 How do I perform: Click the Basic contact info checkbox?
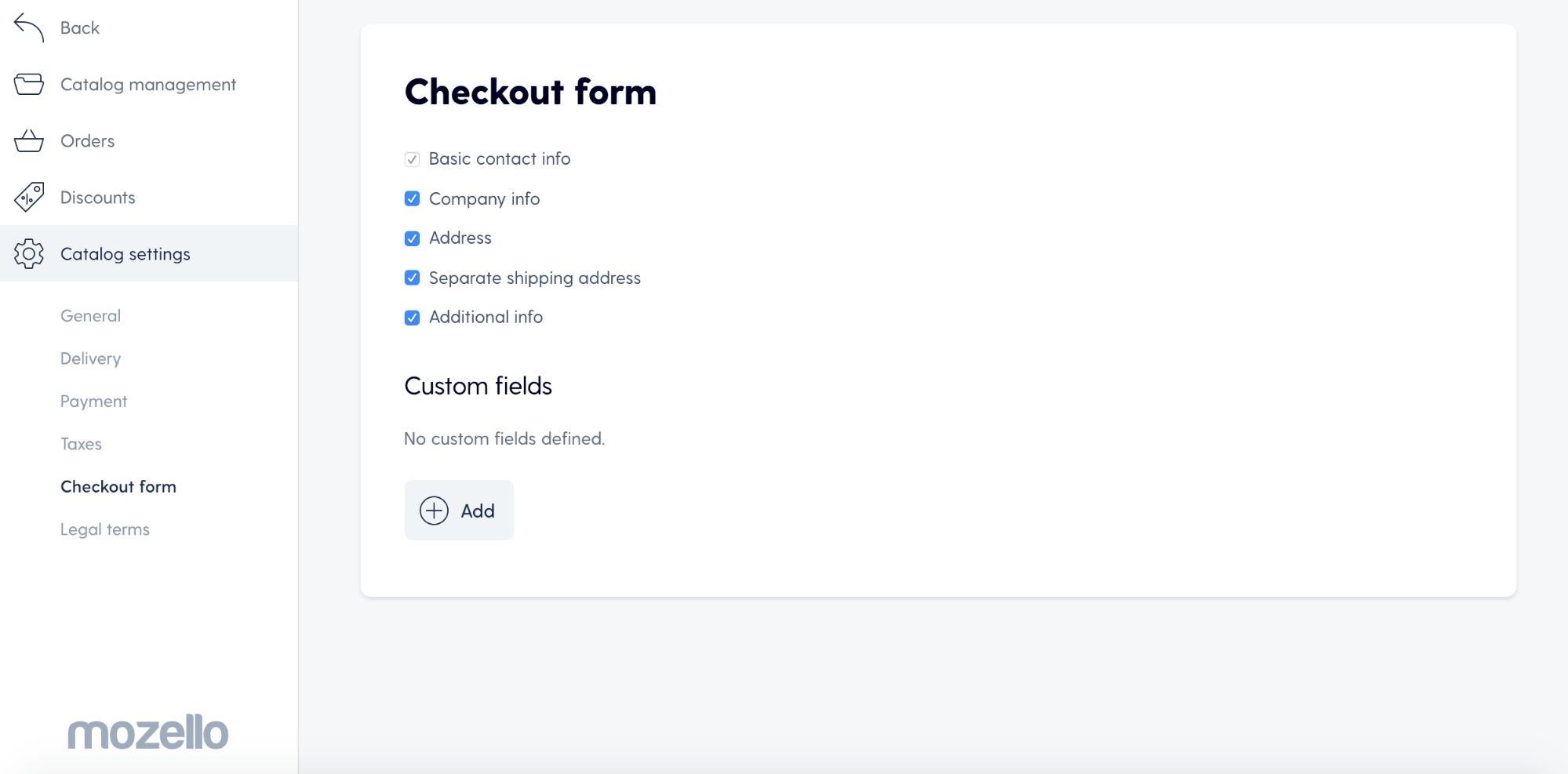point(412,159)
